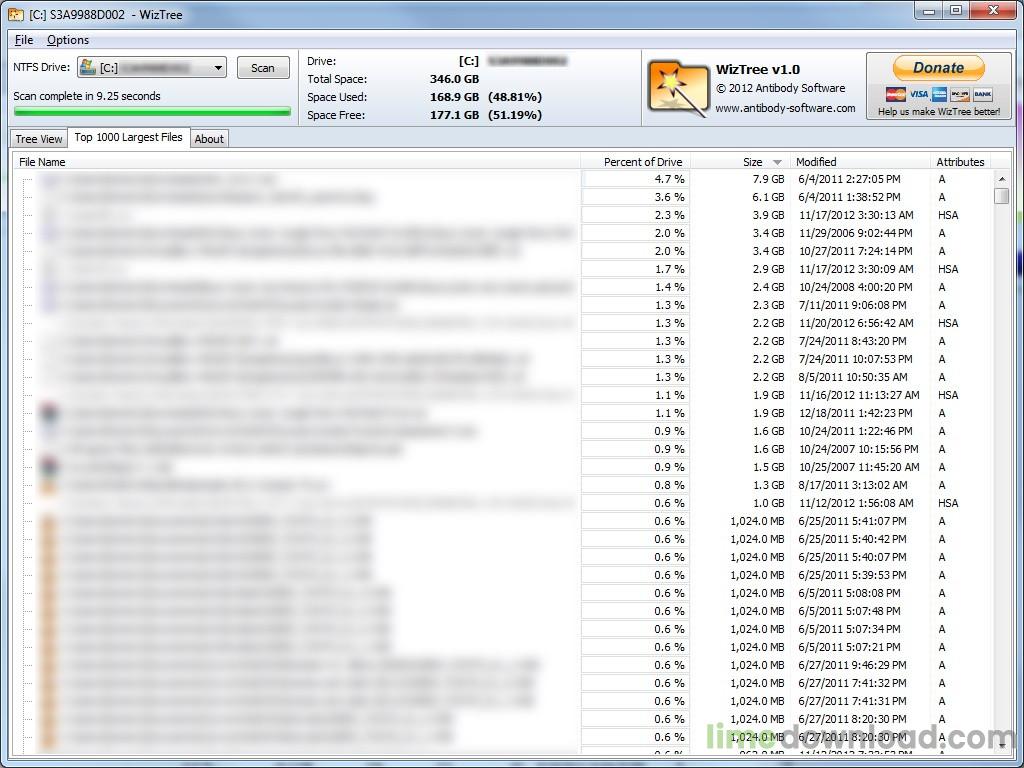The width and height of the screenshot is (1024, 768).
Task: Click the Scan button
Action: (x=263, y=68)
